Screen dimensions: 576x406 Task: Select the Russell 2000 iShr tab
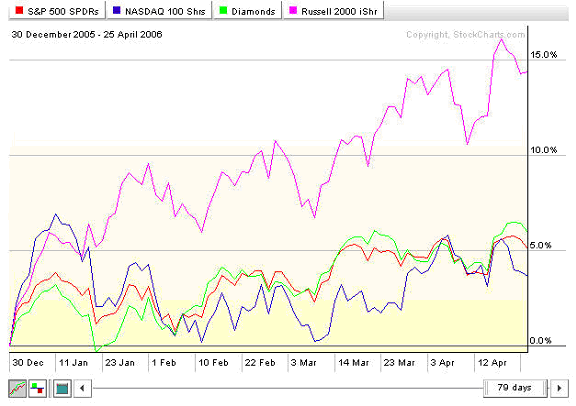334,10
